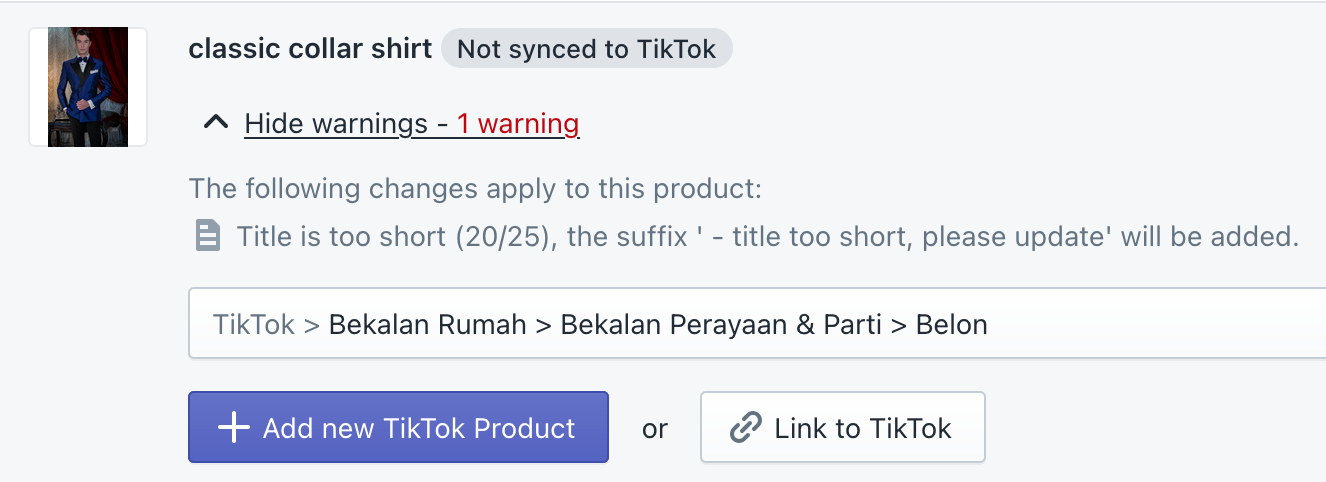1326x482 pixels.
Task: Click the plus icon on Add button
Action: (x=233, y=428)
